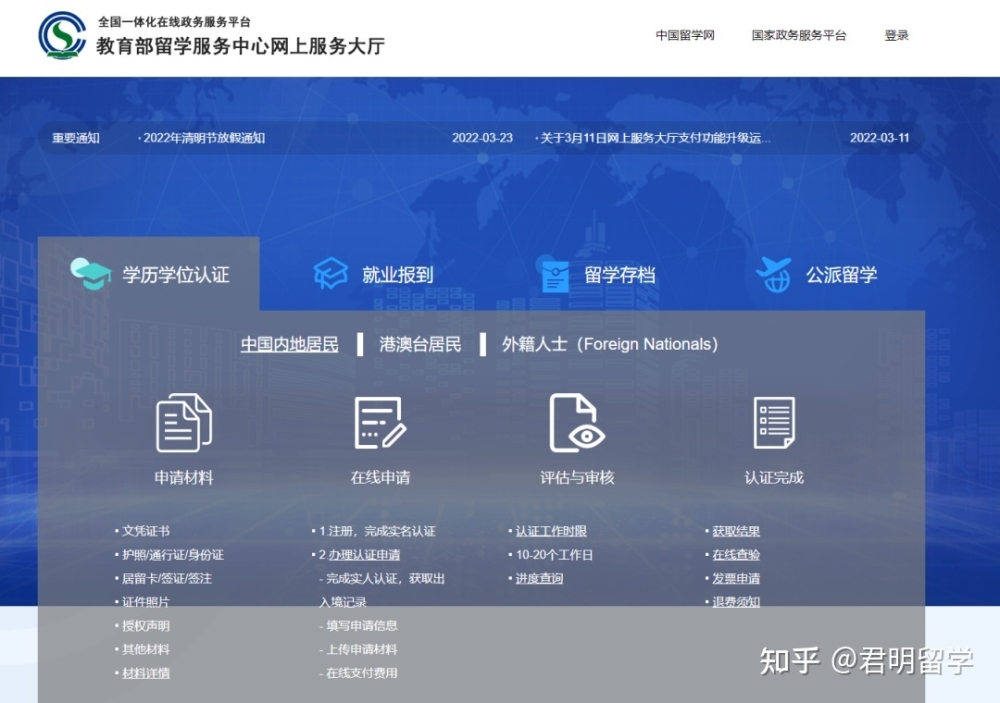Click the 上传申请材料 sub-step text
Screen dimensions: 1000x703
[x=362, y=649]
